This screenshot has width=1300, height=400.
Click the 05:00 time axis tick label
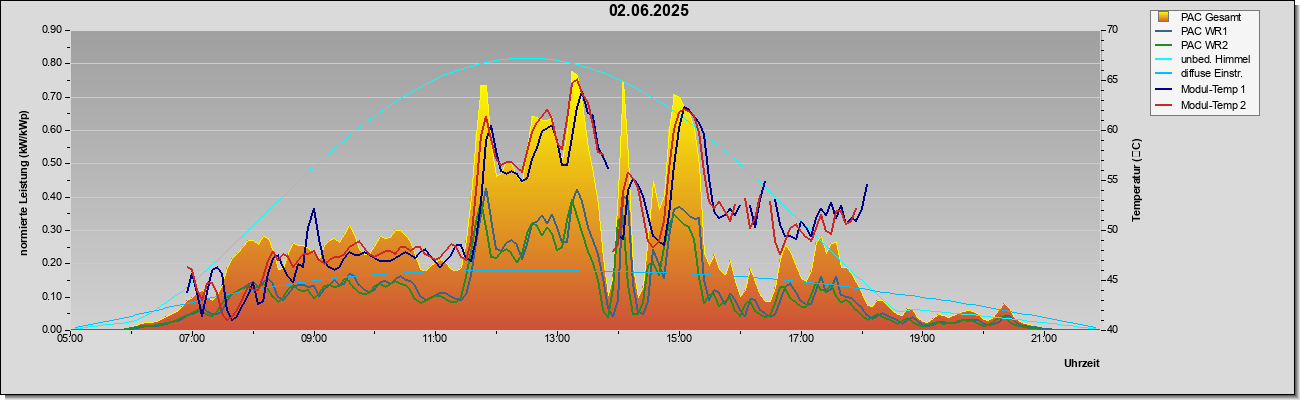(x=70, y=338)
